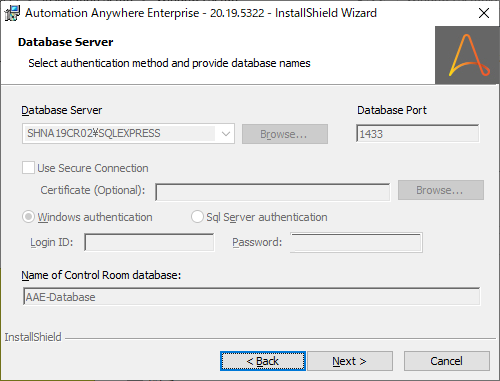Click the "InstallShield" text at bottom
Screen dimensions: 500x381
[x=33, y=337]
